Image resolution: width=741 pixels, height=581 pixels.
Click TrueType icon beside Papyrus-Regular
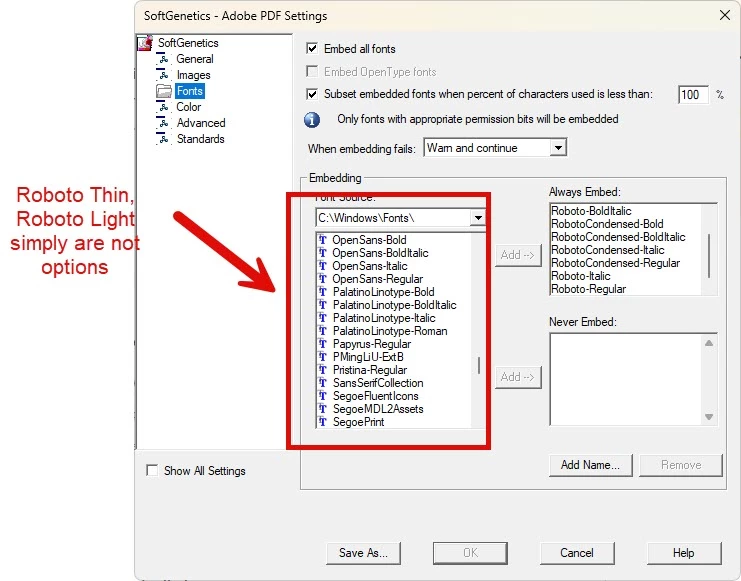point(323,344)
